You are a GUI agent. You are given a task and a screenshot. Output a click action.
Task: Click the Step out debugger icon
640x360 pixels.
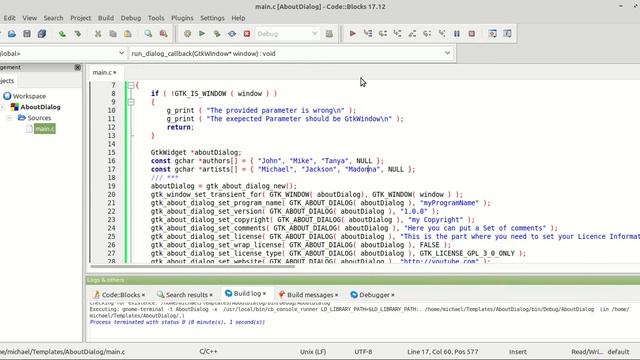tap(412, 34)
